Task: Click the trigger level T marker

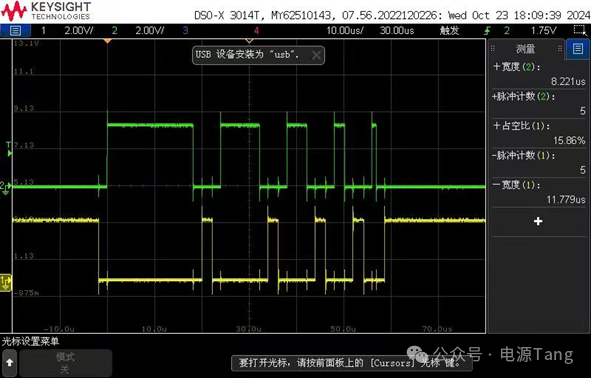Action: (x=9, y=148)
